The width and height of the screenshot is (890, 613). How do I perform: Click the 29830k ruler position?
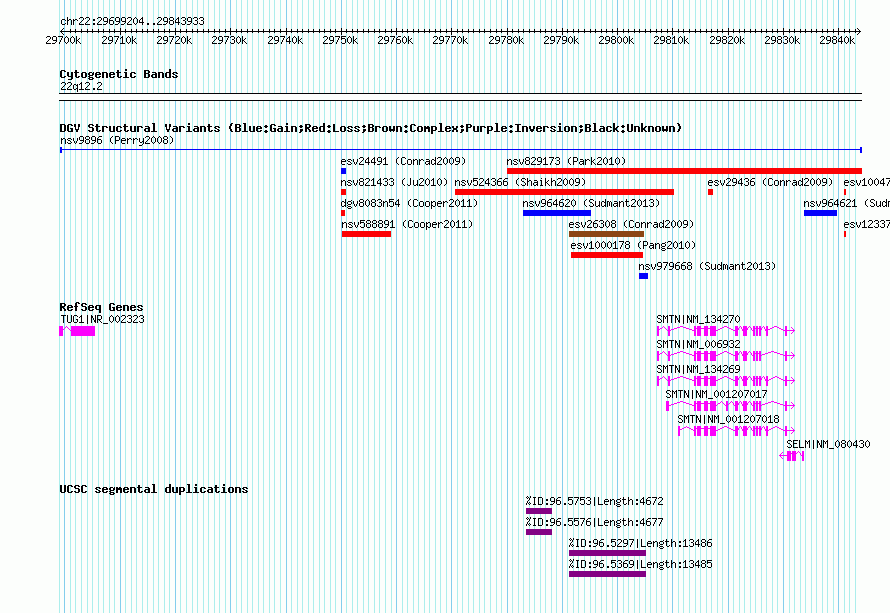coord(782,40)
